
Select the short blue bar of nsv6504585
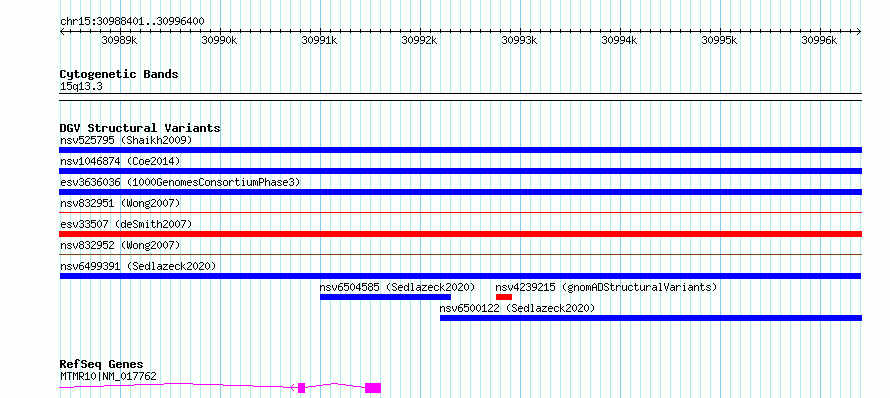385,297
